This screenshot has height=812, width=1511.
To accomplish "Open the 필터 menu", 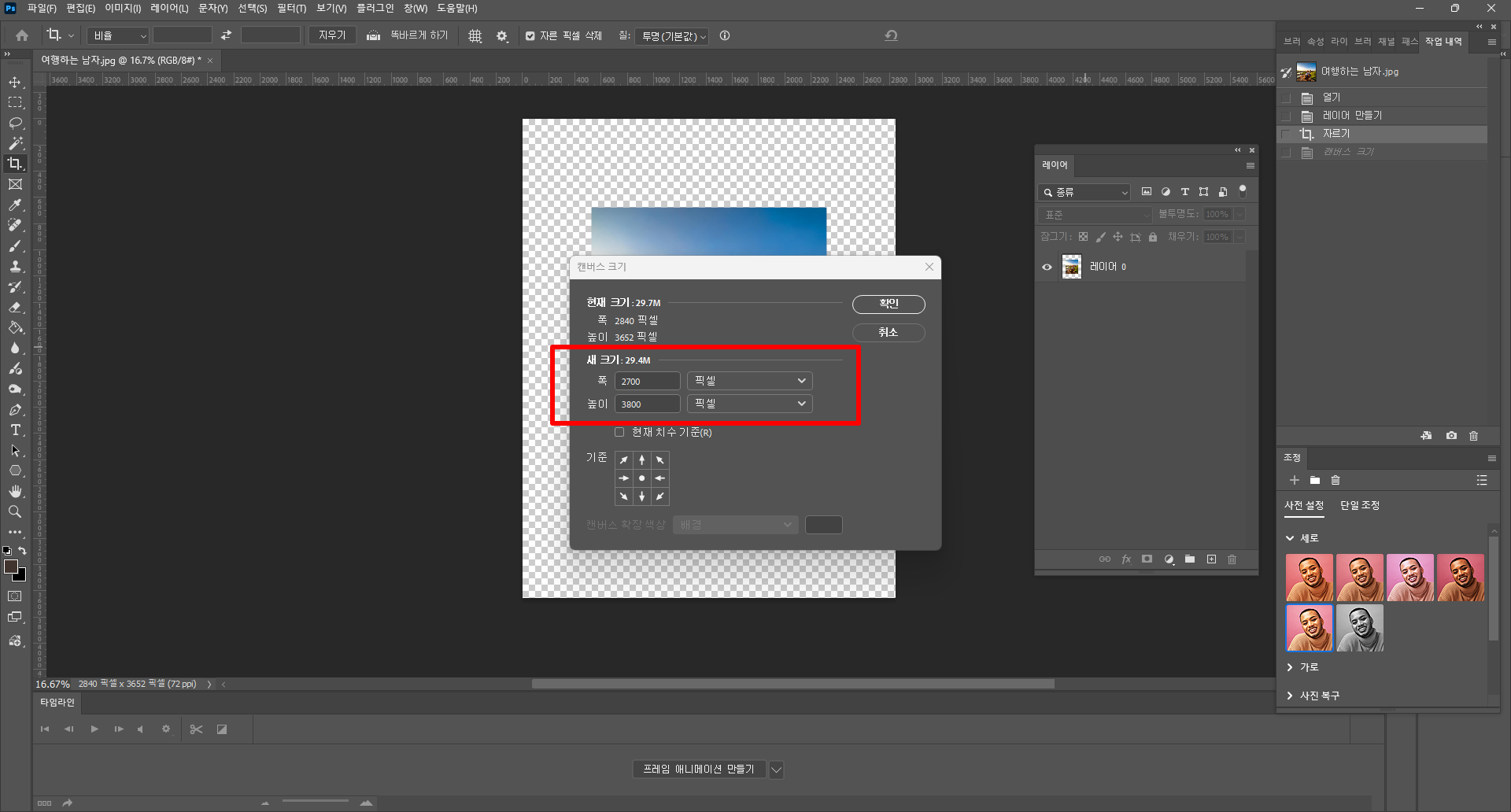I will 291,9.
